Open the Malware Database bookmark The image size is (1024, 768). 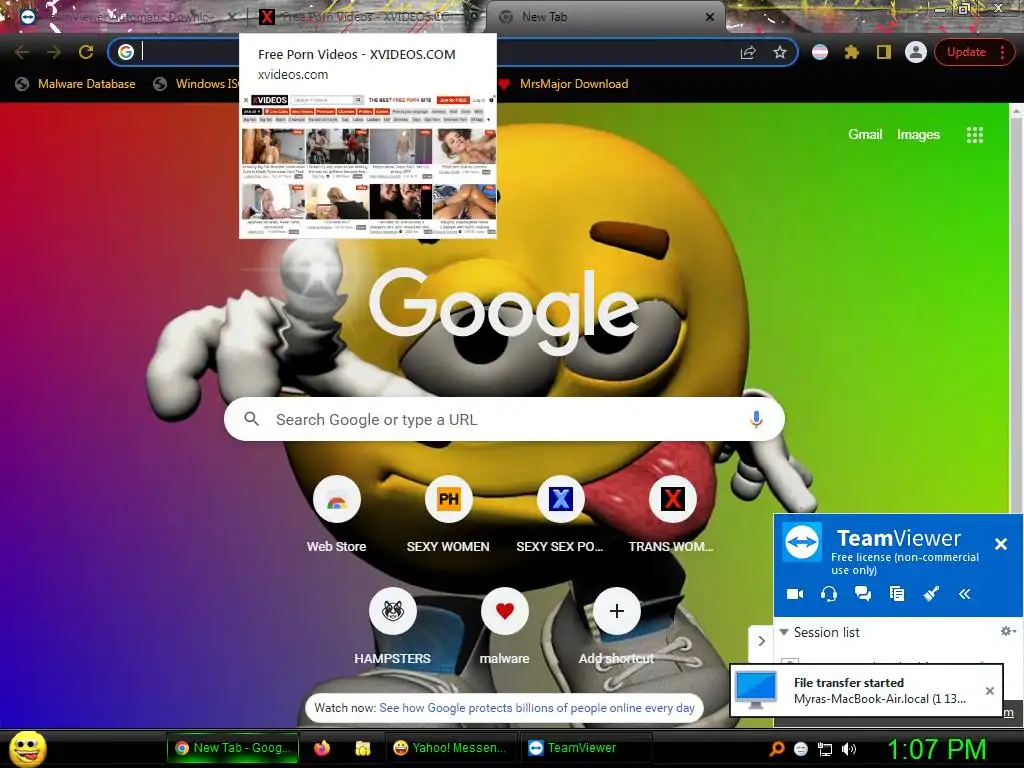[76, 84]
